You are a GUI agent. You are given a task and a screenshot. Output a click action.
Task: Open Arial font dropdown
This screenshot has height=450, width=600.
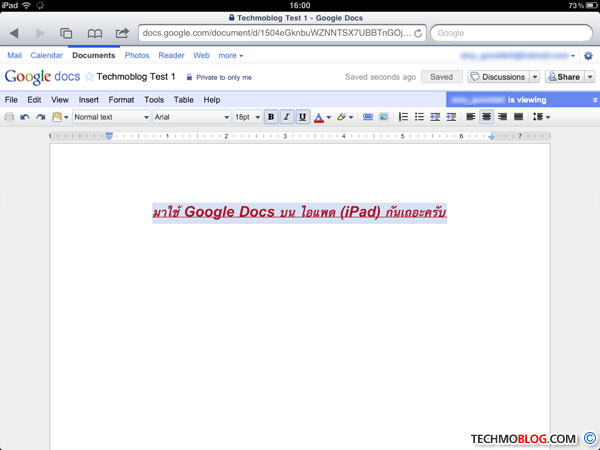(192, 117)
